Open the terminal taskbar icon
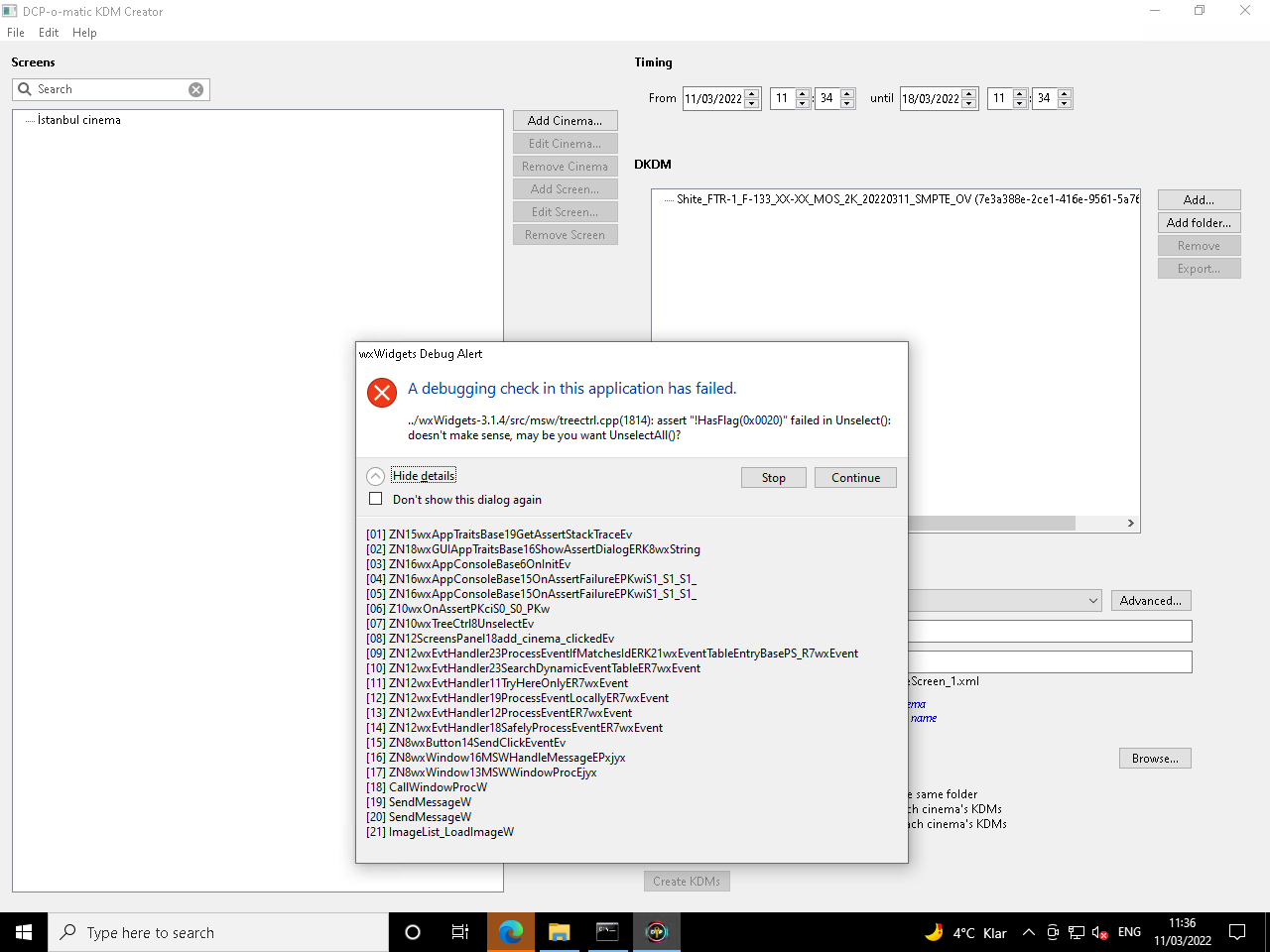Screen dimensions: 1270x952 [x=607, y=932]
